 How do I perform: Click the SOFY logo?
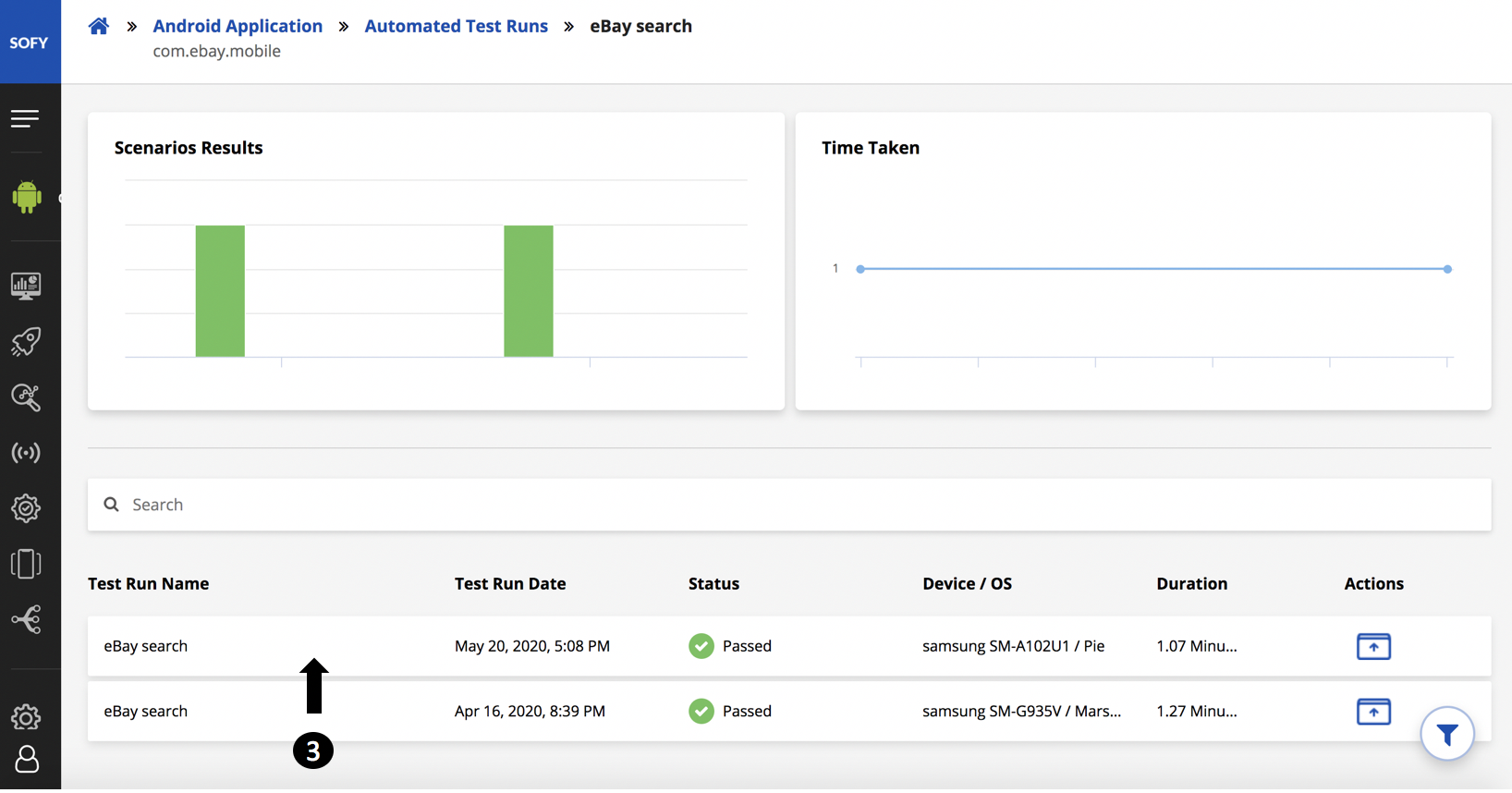pyautogui.click(x=29, y=43)
